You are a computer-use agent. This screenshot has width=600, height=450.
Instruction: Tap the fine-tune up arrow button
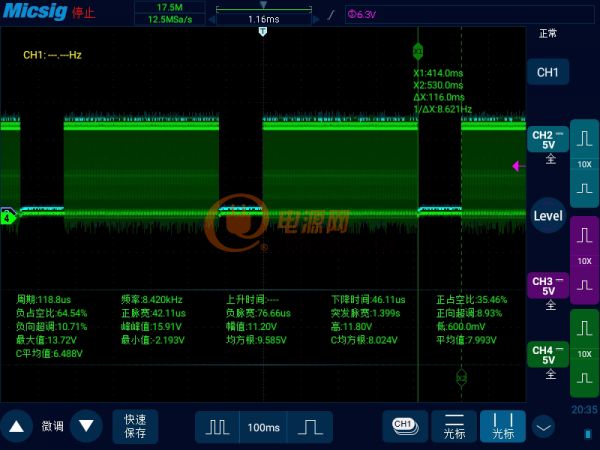(x=16, y=426)
